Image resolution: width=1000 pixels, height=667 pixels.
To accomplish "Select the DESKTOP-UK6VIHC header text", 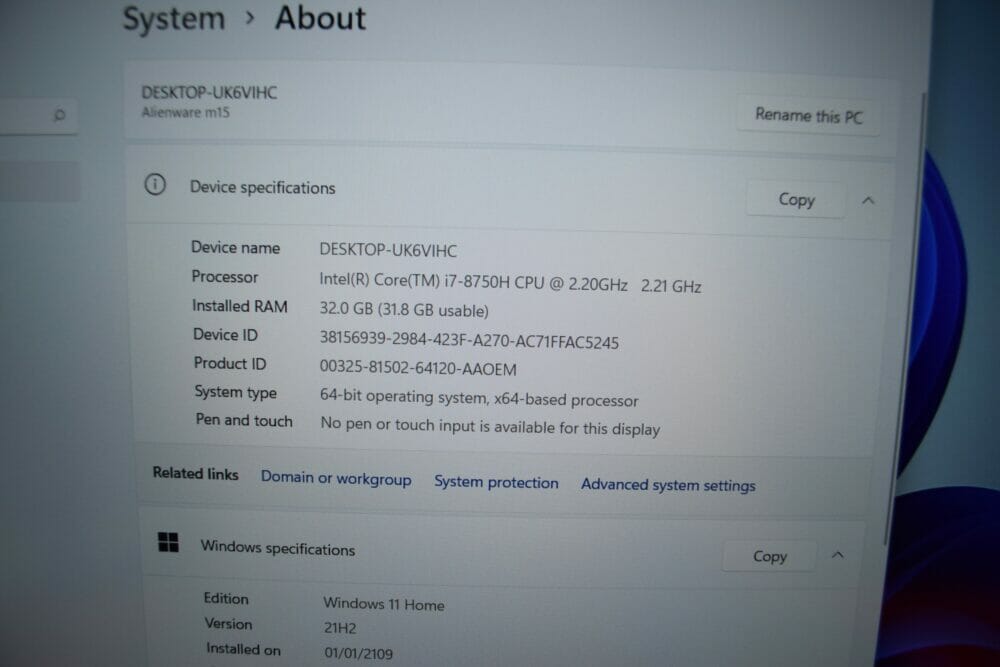I will pyautogui.click(x=209, y=92).
